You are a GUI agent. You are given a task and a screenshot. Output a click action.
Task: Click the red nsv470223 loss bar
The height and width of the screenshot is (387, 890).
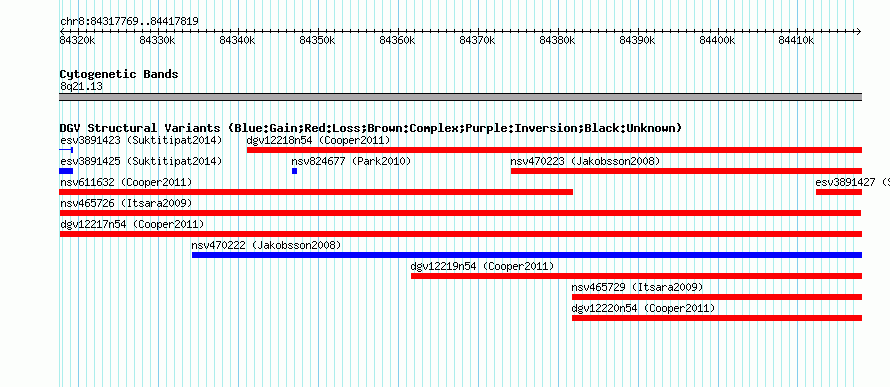point(686,171)
